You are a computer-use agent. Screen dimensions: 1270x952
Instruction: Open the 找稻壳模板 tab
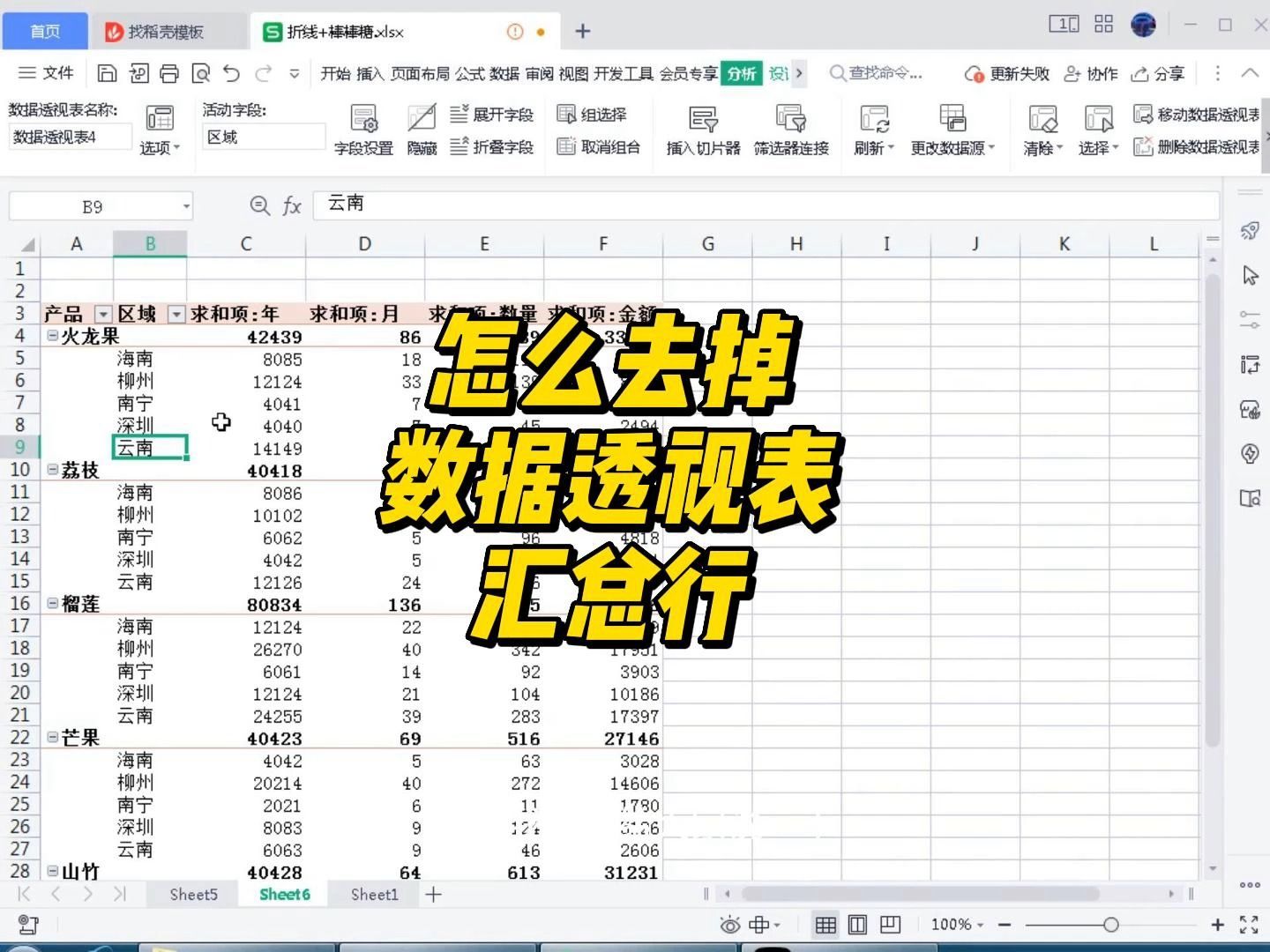166,32
